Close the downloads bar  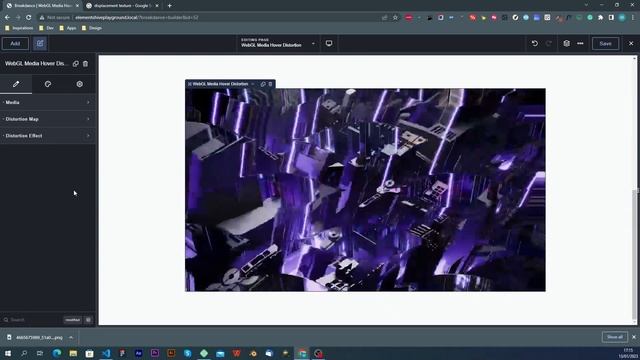[x=634, y=337]
